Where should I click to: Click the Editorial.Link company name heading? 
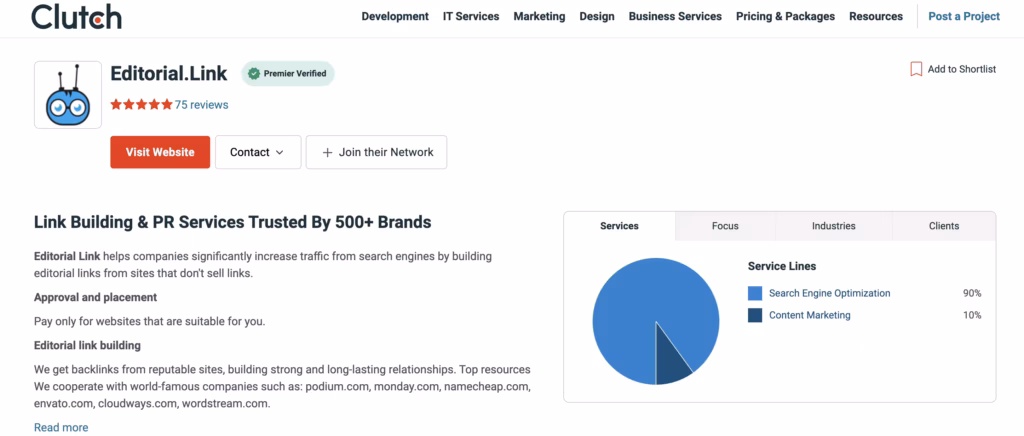[168, 74]
